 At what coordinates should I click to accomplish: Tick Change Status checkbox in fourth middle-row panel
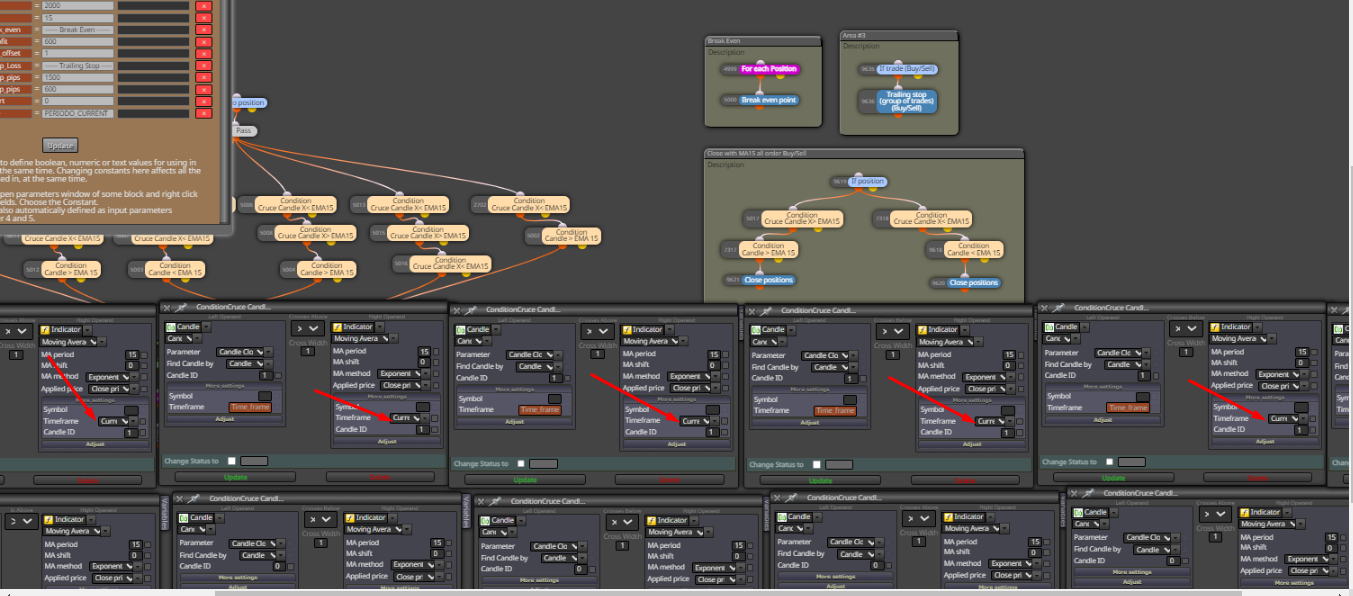[1111, 461]
